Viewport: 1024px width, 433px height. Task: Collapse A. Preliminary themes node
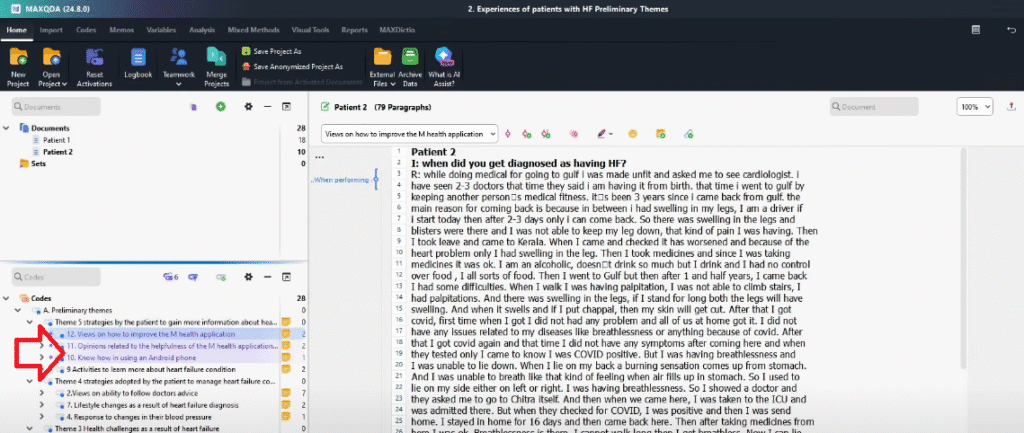pyautogui.click(x=18, y=310)
